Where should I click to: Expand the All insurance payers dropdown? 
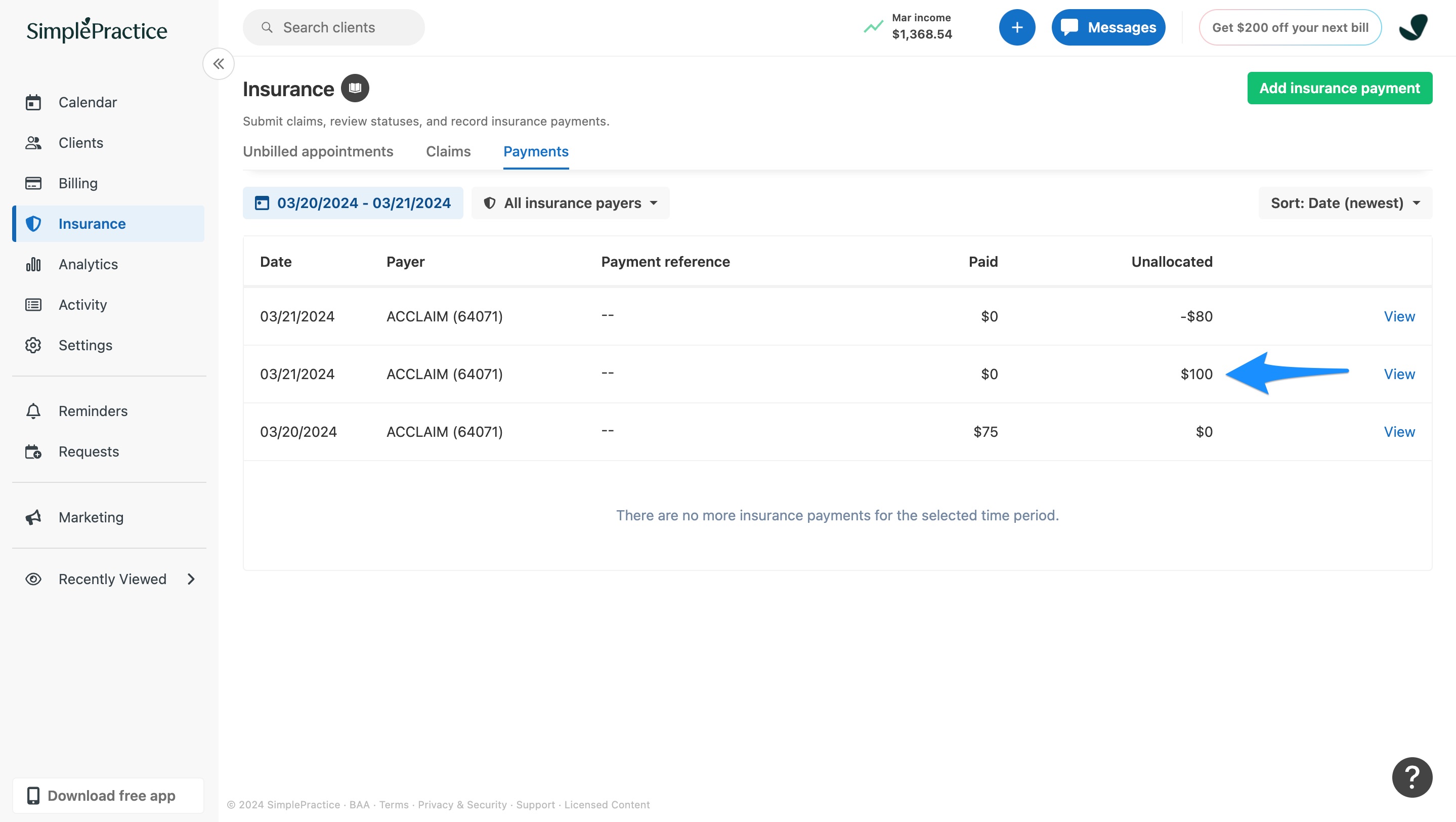(570, 203)
